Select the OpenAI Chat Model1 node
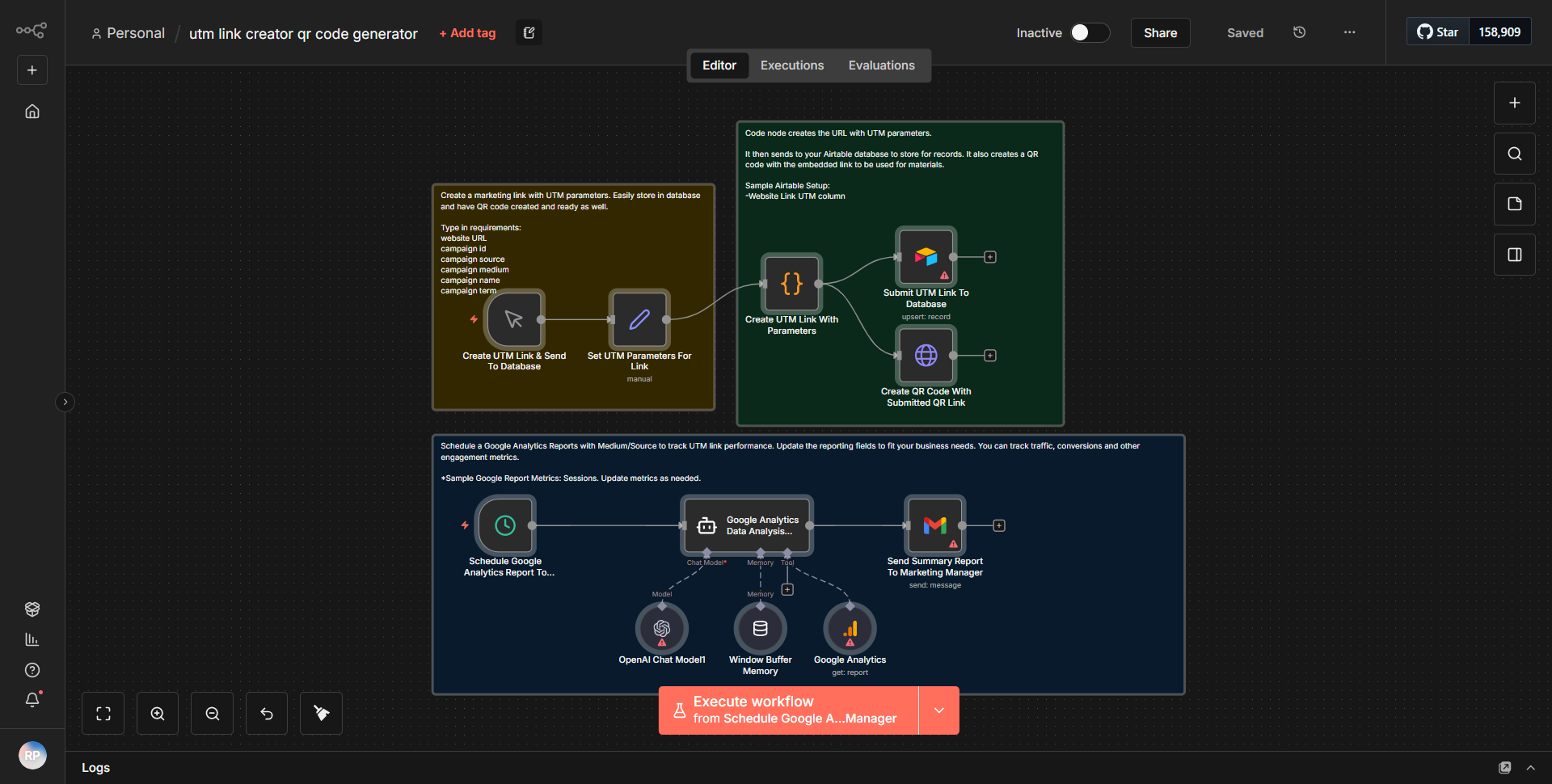 pyautogui.click(x=662, y=629)
